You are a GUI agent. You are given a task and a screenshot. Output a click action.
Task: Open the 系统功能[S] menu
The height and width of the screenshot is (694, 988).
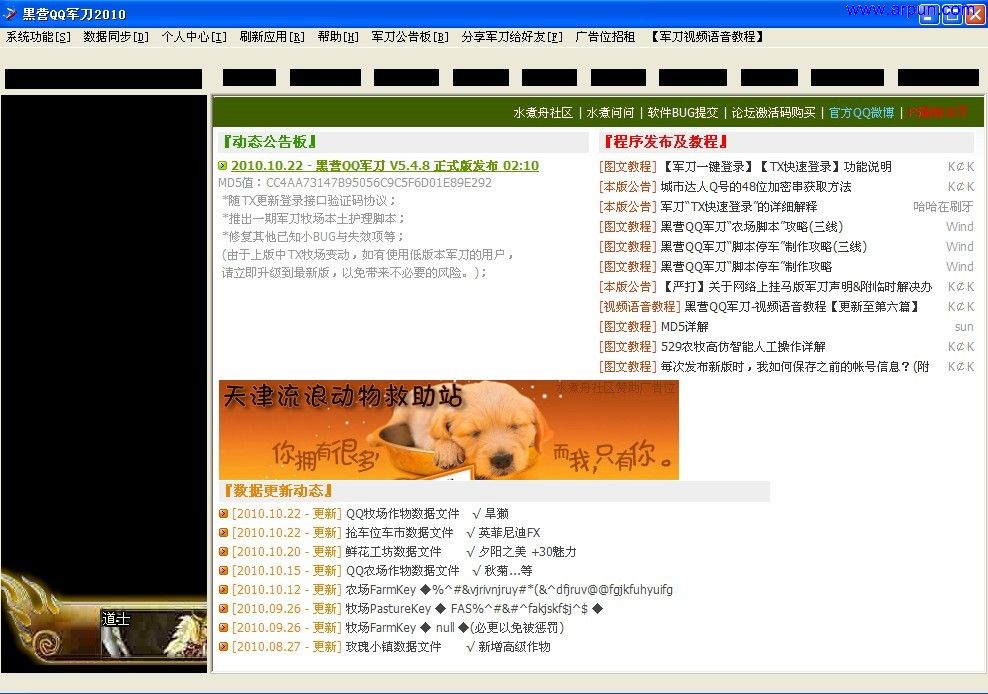click(x=38, y=37)
